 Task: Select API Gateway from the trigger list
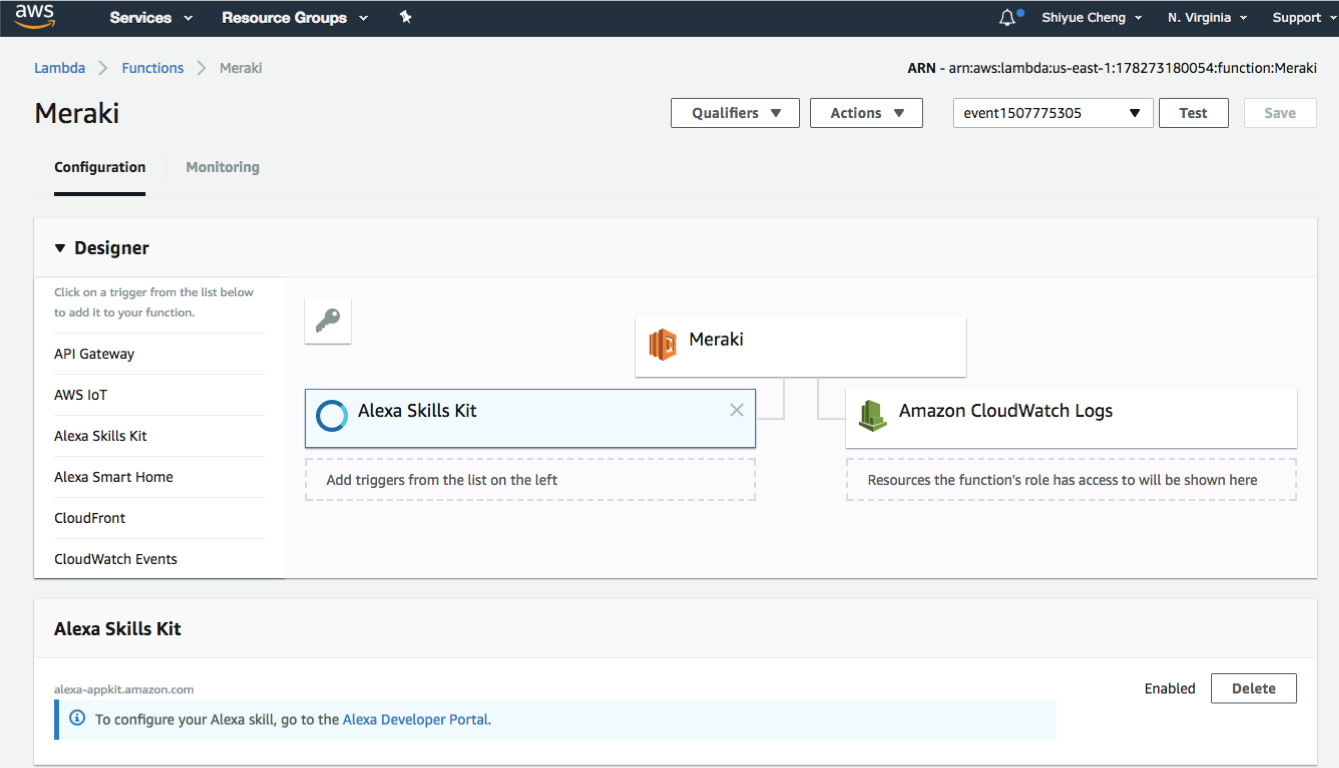click(94, 353)
